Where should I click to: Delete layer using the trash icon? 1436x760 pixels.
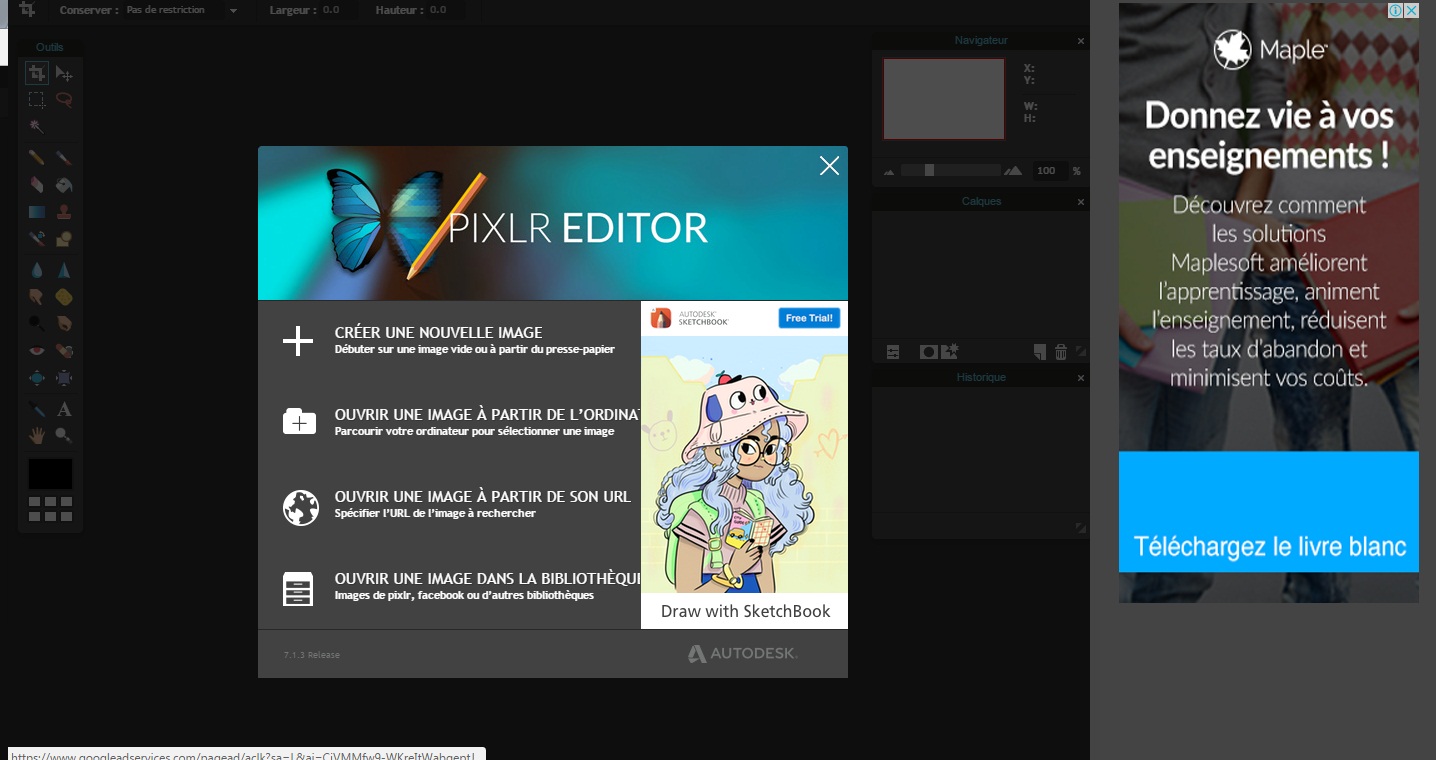[1061, 352]
